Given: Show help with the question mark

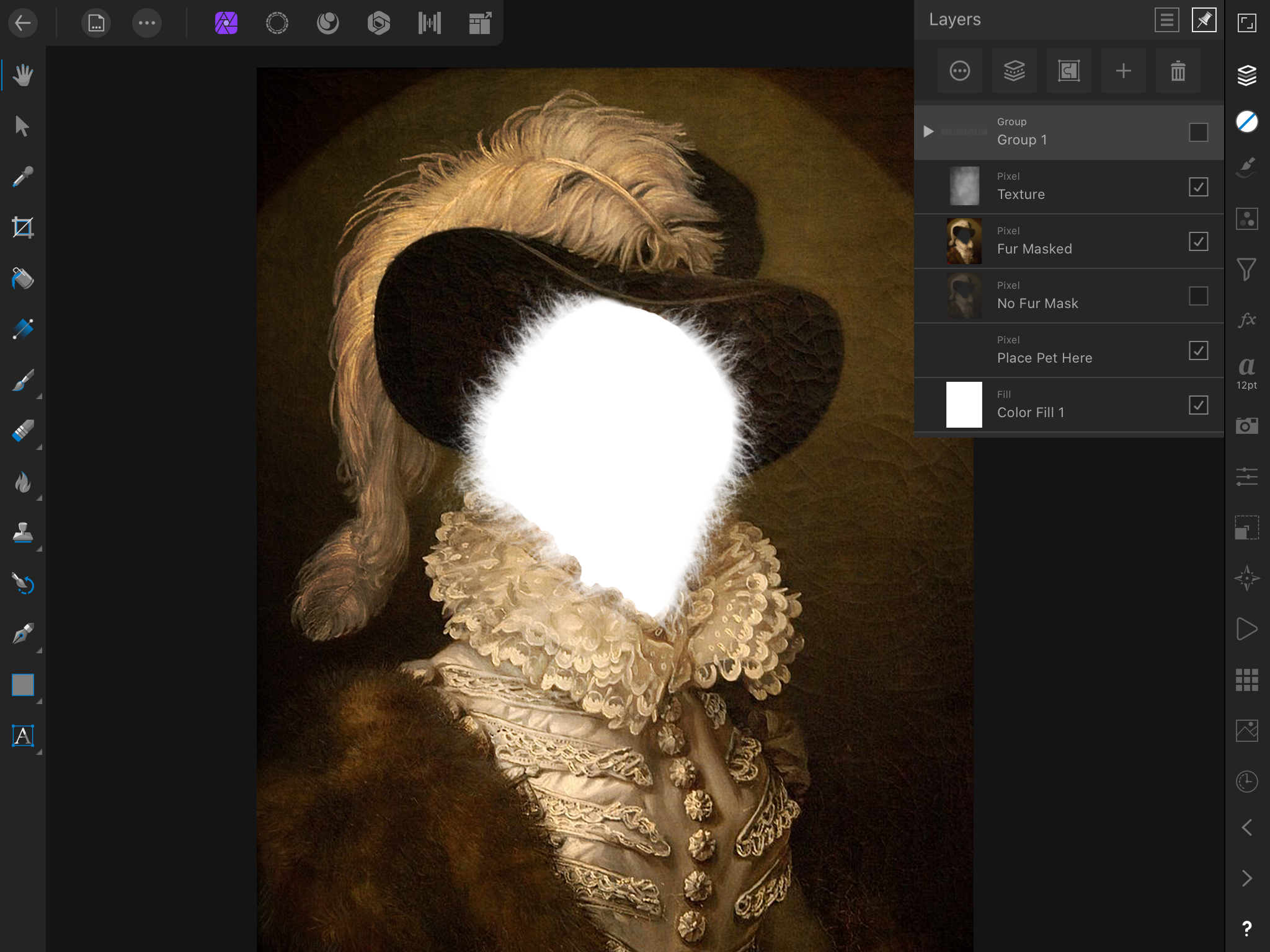Looking at the screenshot, I should (1247, 928).
